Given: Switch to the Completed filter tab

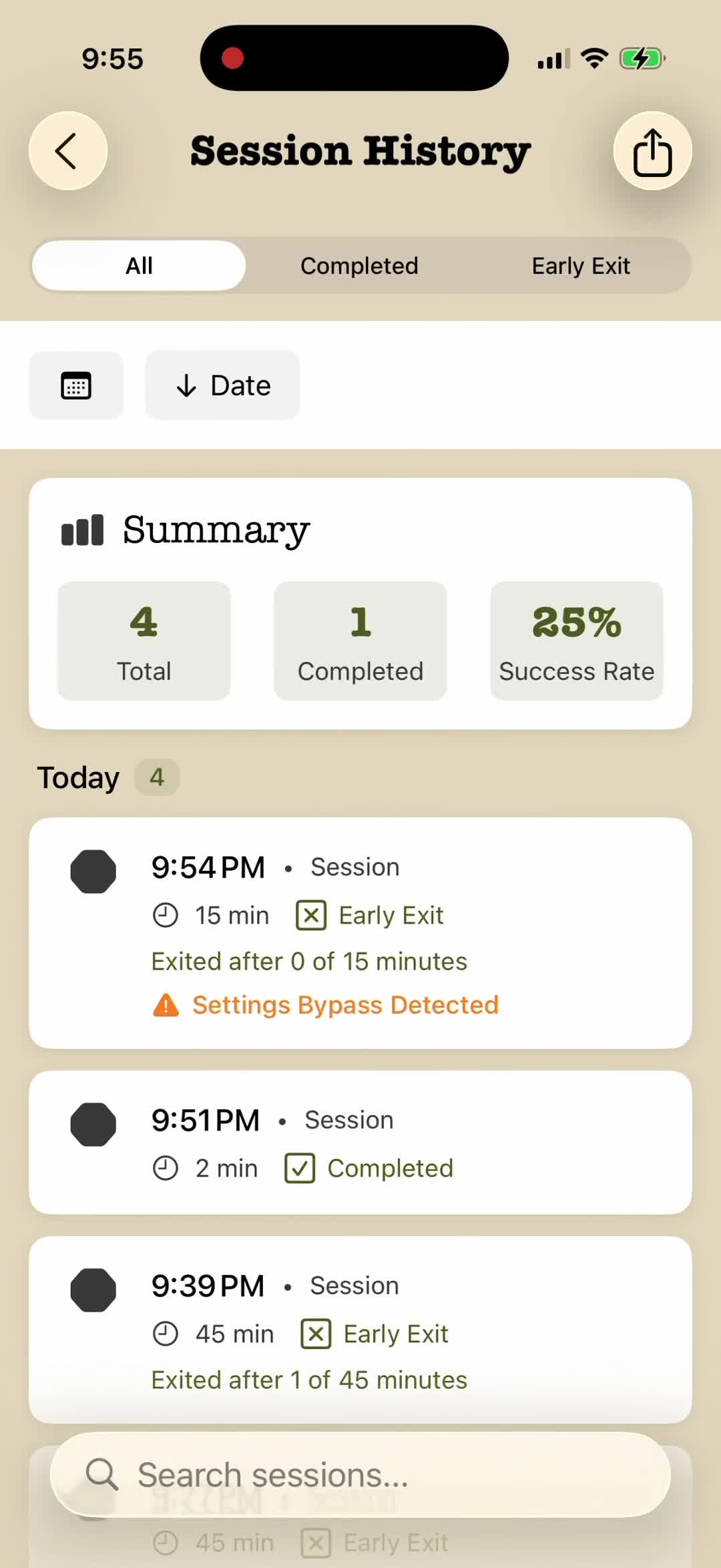Looking at the screenshot, I should click(359, 266).
